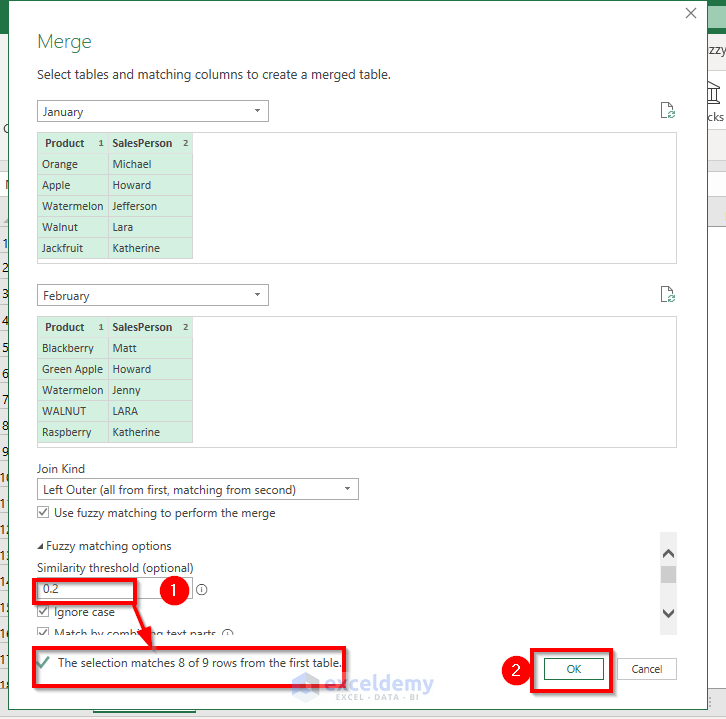
Task: Toggle the Ignore case checkbox
Action: click(x=43, y=611)
